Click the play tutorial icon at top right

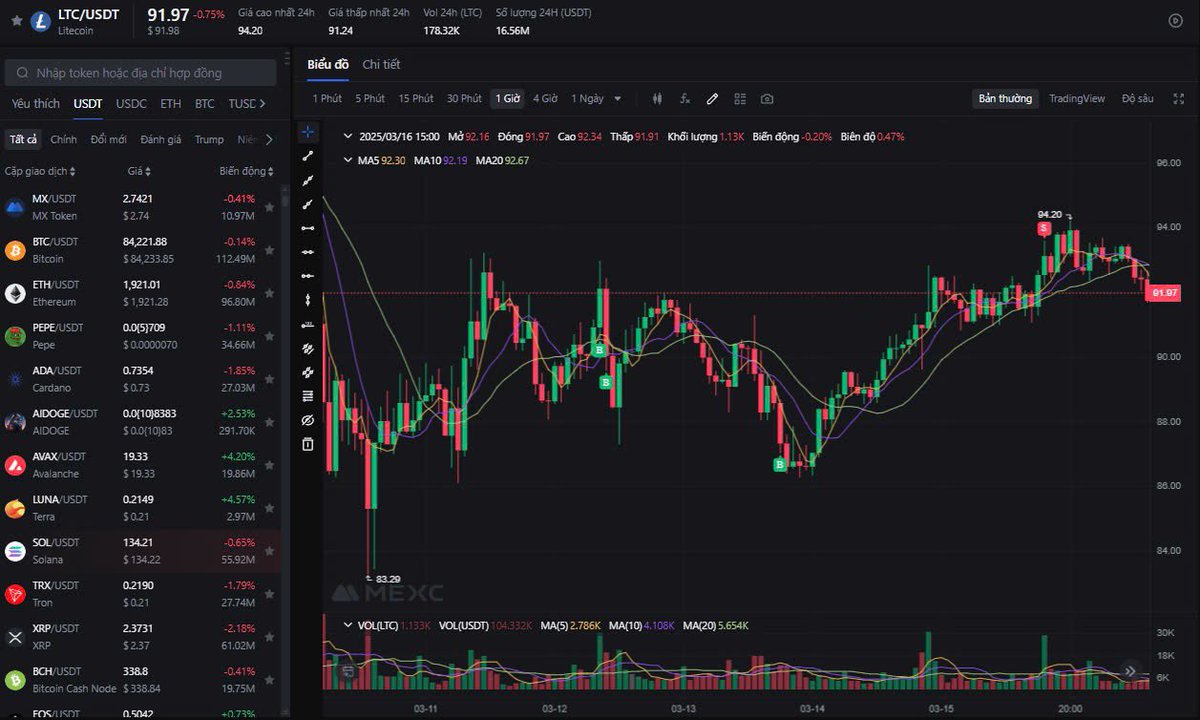click(x=1175, y=20)
